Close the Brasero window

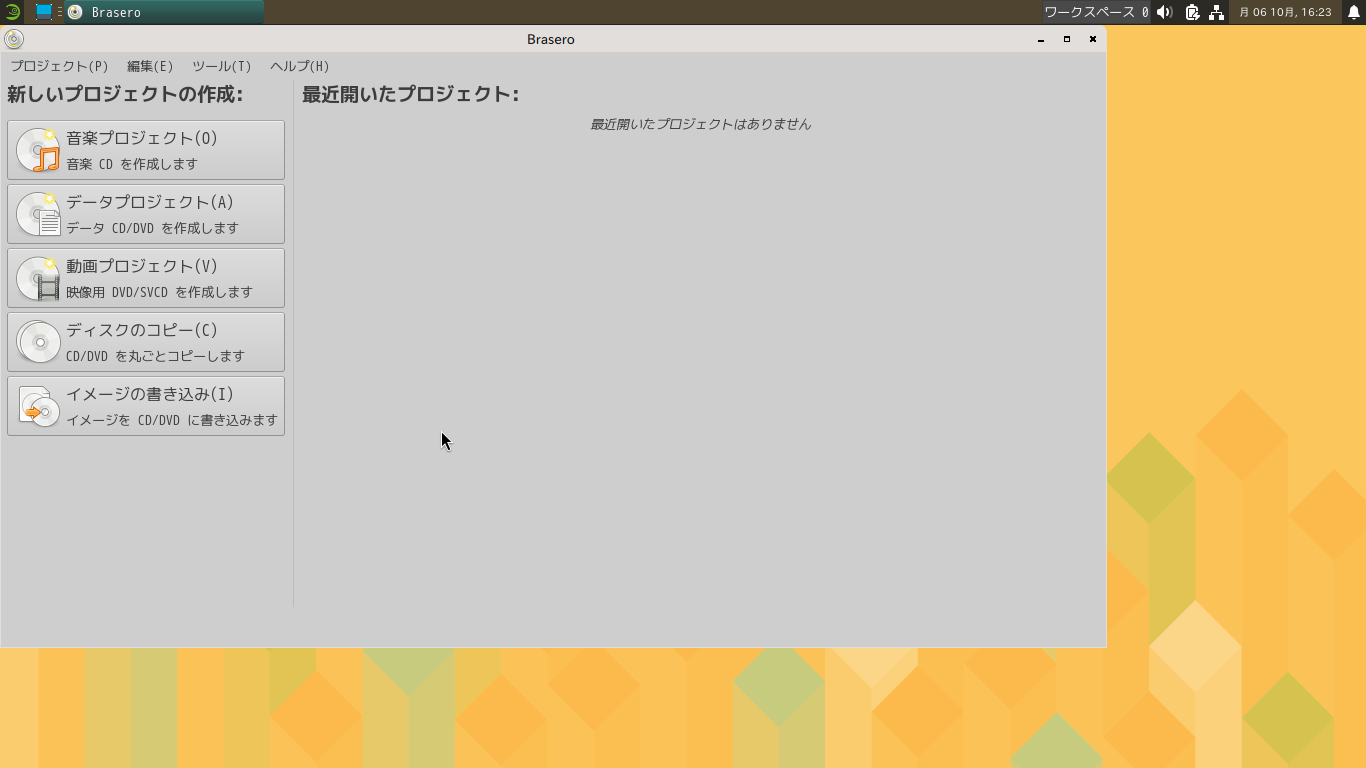coord(1093,39)
